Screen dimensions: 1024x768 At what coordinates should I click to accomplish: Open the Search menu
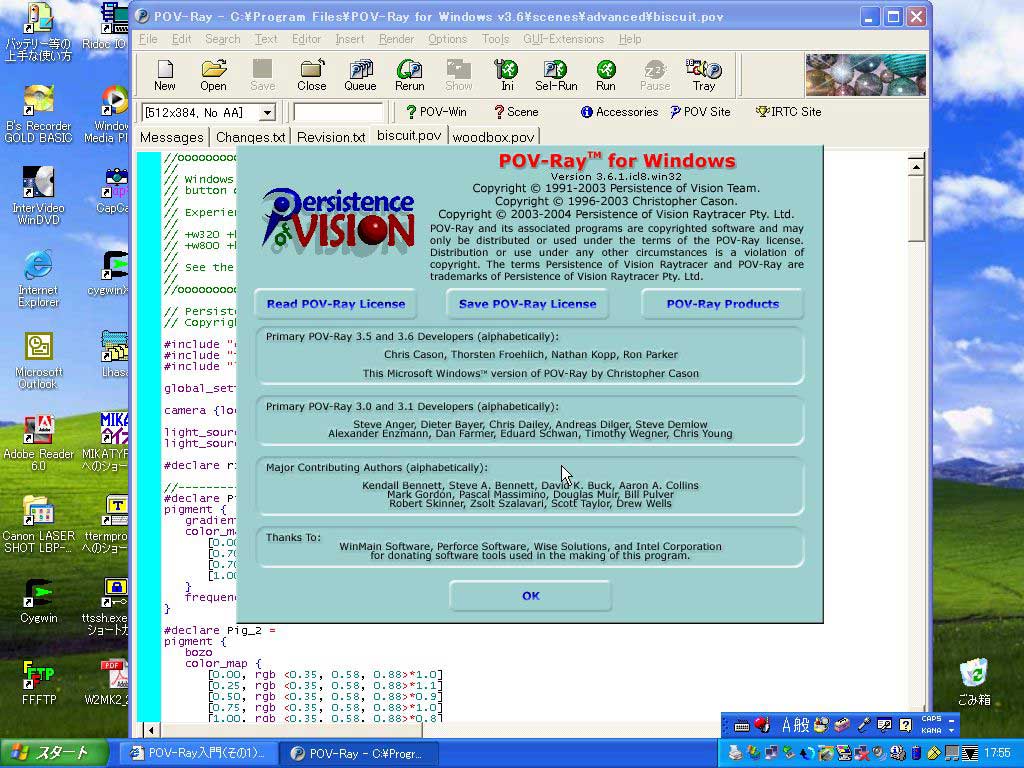[223, 39]
